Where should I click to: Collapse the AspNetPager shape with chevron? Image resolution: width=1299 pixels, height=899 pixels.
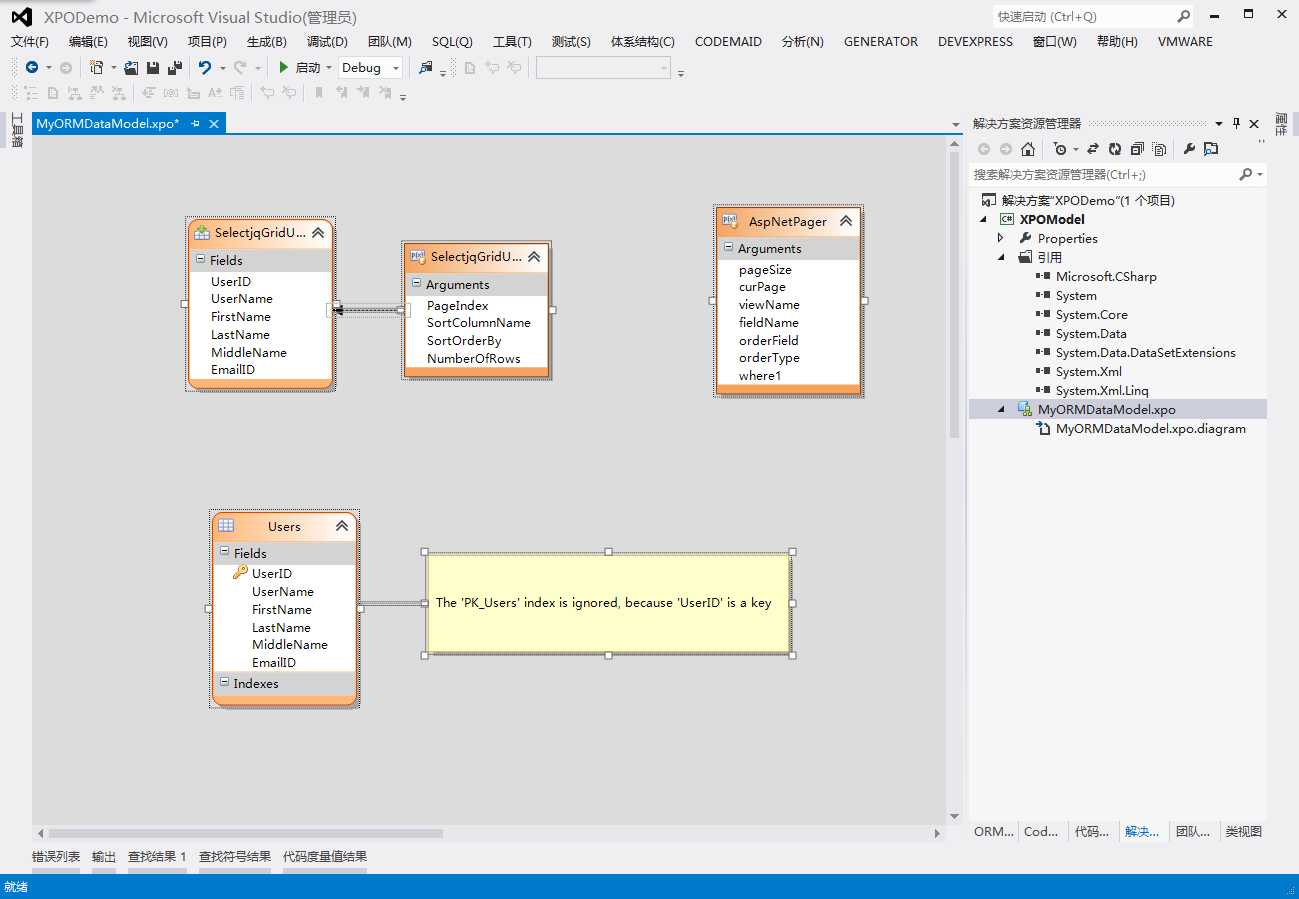(x=845, y=221)
